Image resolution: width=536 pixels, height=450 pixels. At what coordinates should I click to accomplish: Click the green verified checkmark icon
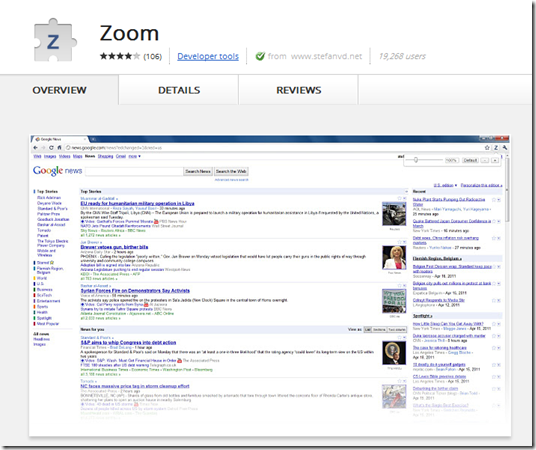click(x=260, y=56)
